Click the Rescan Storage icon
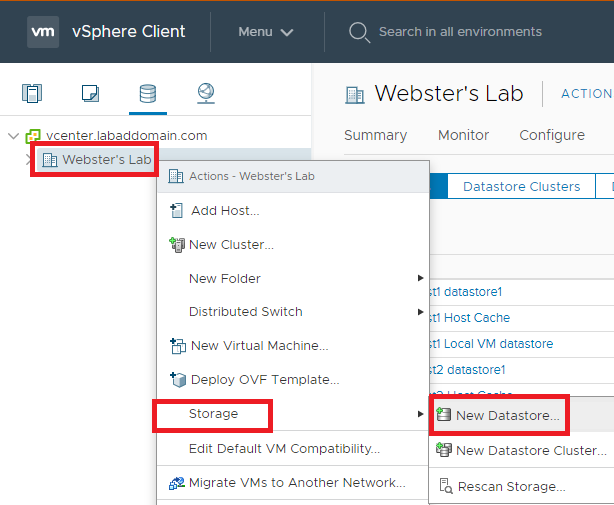Image resolution: width=614 pixels, height=505 pixels. [x=444, y=487]
